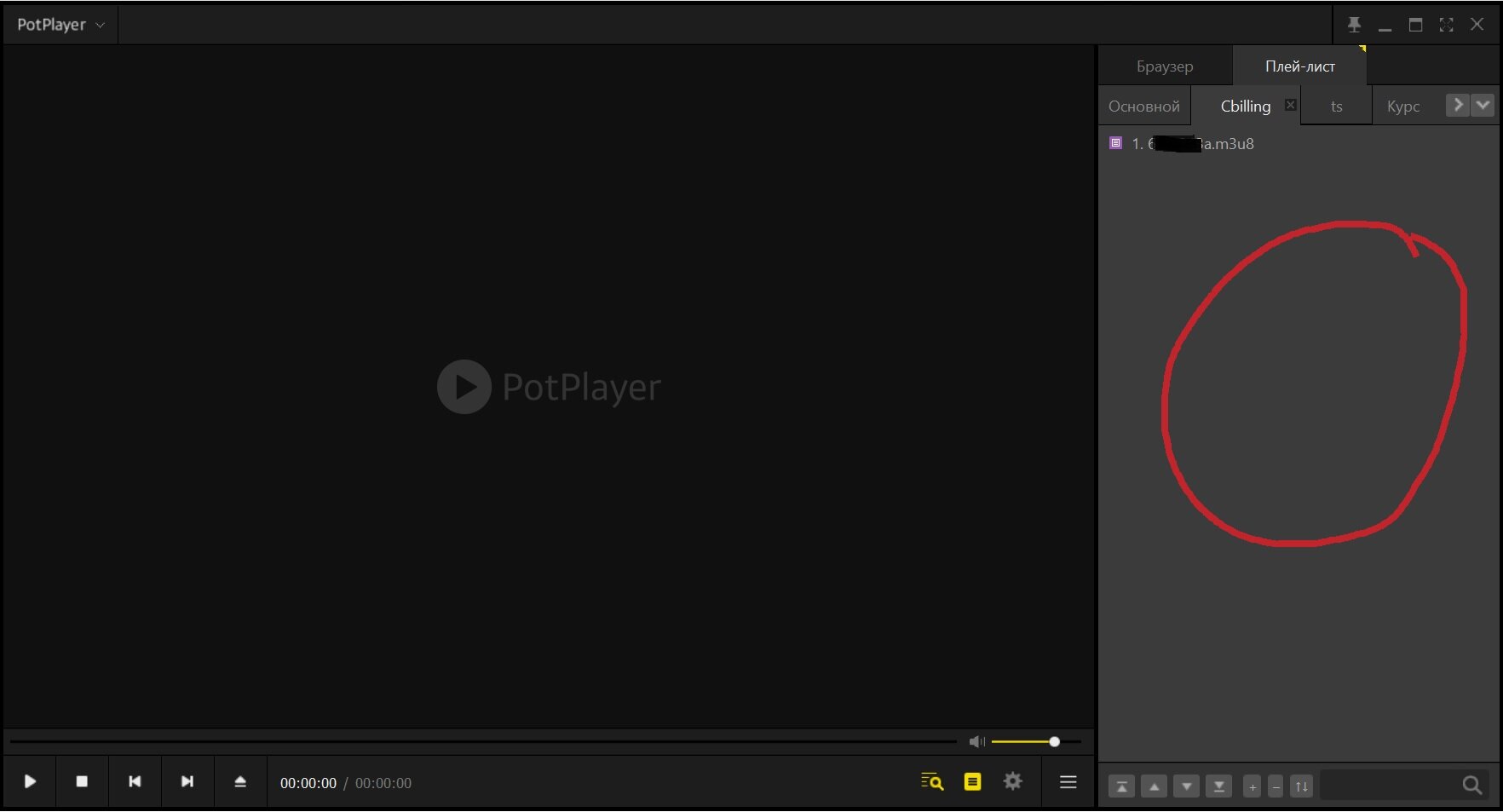
Task: Click the playlist search input field
Action: click(1391, 786)
